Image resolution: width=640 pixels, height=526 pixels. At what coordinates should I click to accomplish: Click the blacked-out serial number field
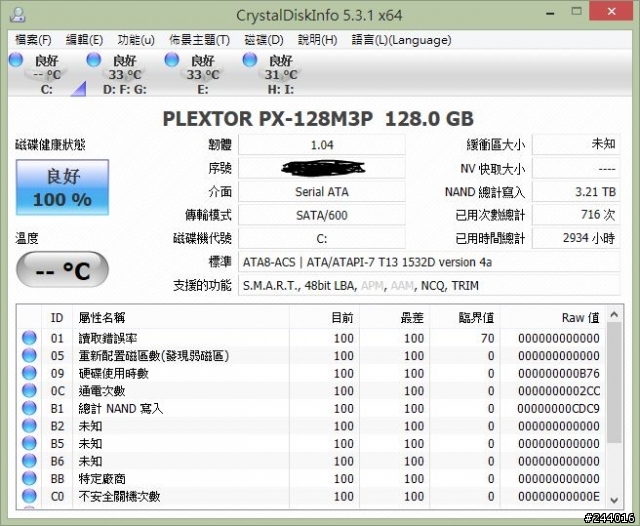point(322,168)
